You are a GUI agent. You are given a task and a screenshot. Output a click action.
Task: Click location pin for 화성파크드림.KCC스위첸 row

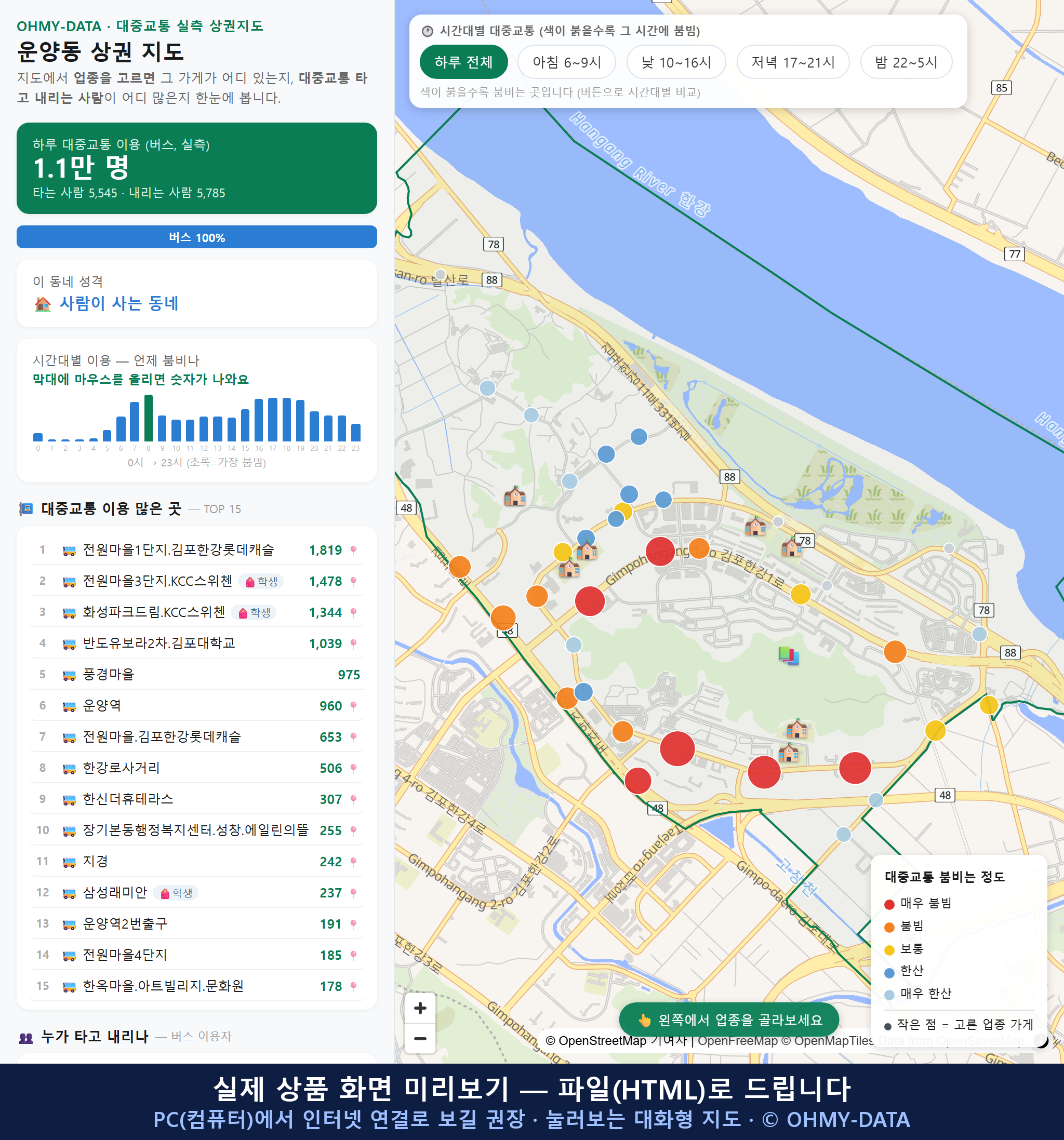(x=353, y=613)
